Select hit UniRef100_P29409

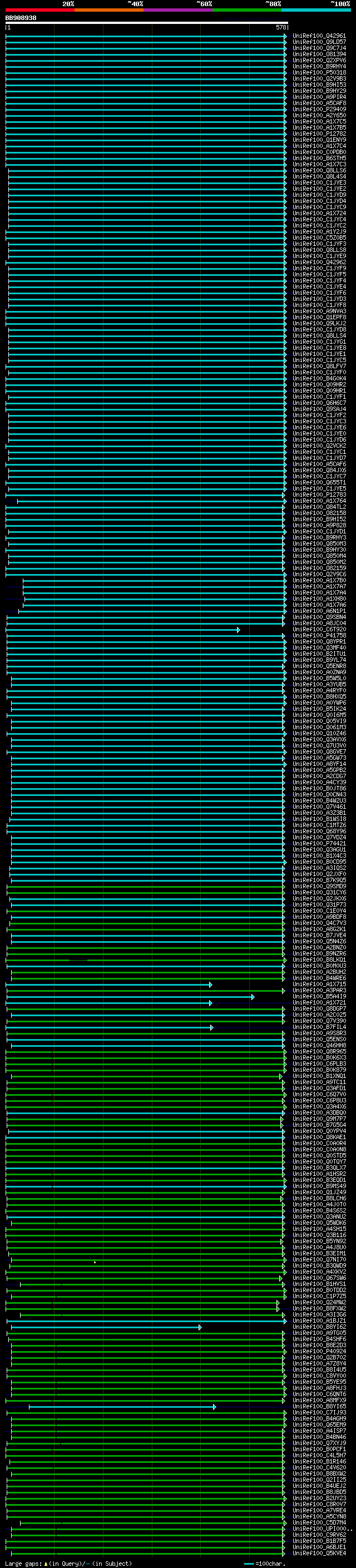click(319, 110)
